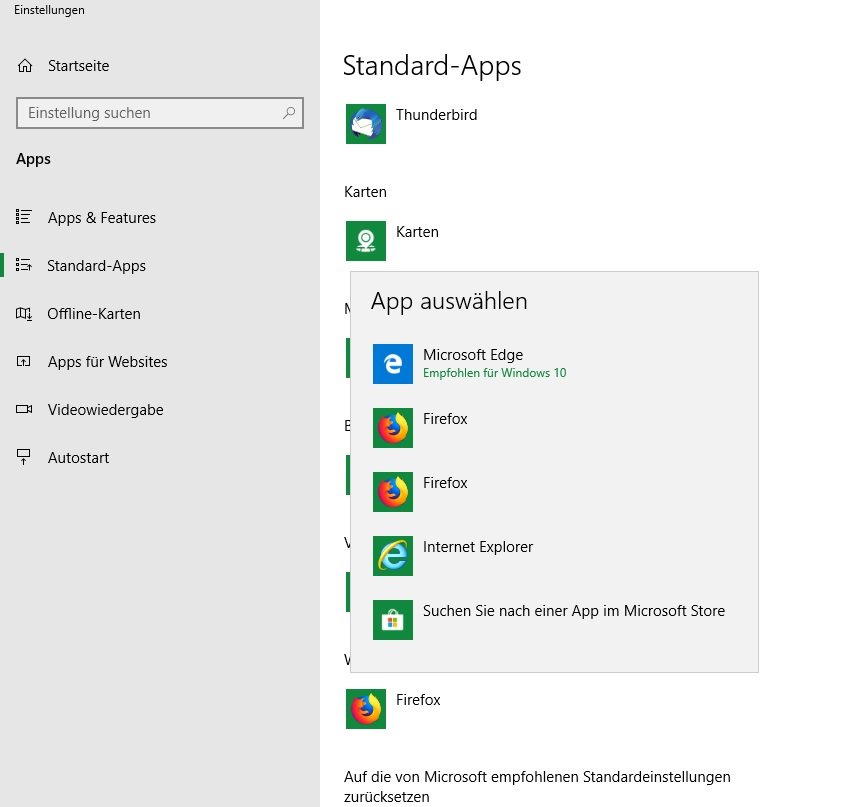Go to Apps für Websites
This screenshot has width=855, height=807.
point(107,362)
